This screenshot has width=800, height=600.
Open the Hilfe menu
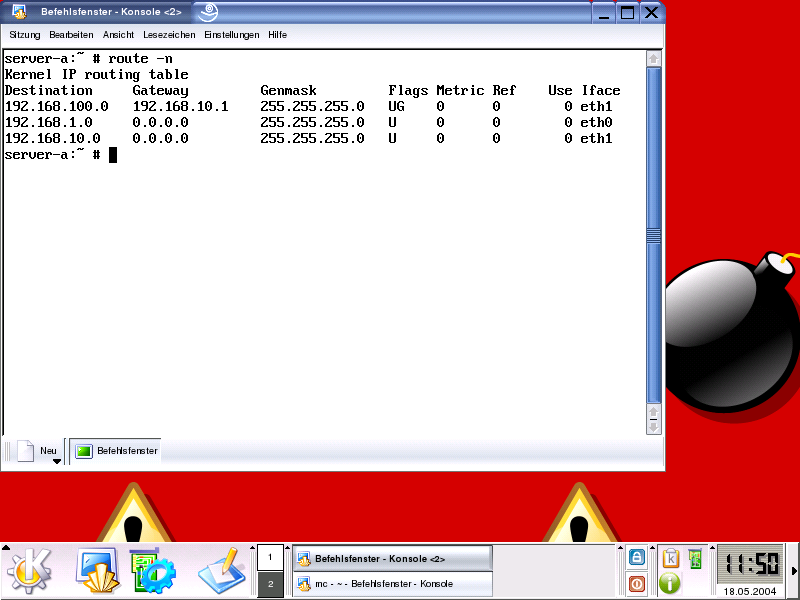[277, 35]
